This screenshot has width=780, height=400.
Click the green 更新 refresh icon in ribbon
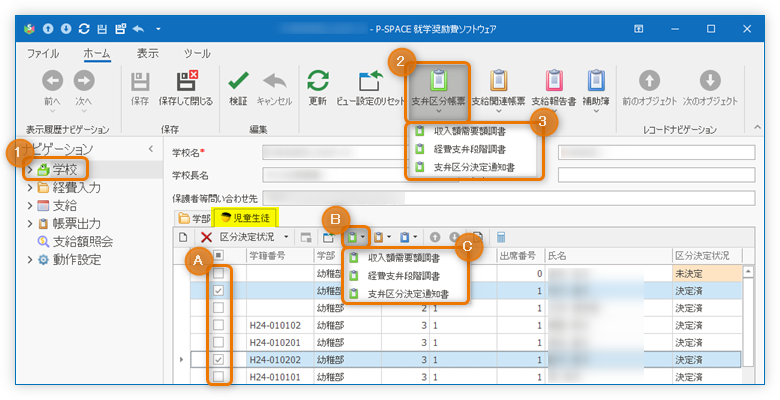(318, 81)
